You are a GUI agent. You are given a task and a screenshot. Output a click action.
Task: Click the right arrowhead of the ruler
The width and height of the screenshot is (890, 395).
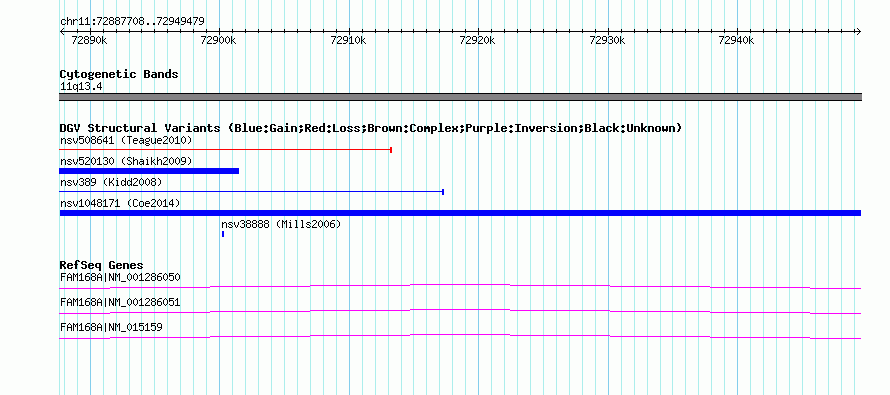click(859, 32)
